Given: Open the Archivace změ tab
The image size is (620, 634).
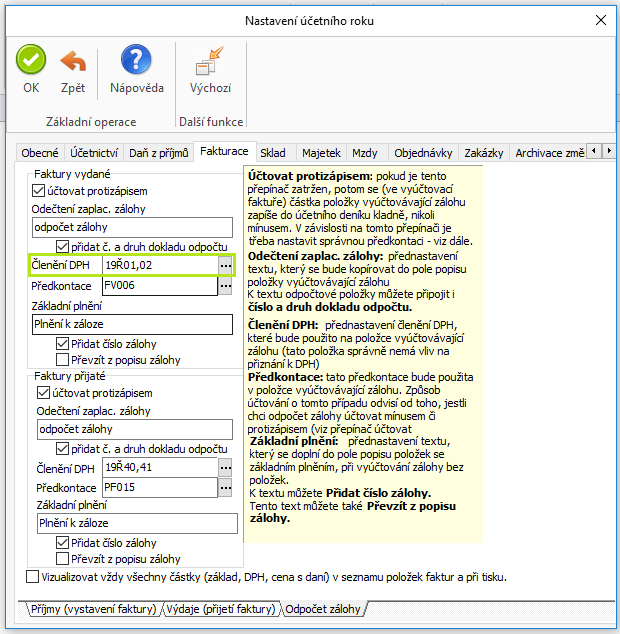Looking at the screenshot, I should 548,153.
